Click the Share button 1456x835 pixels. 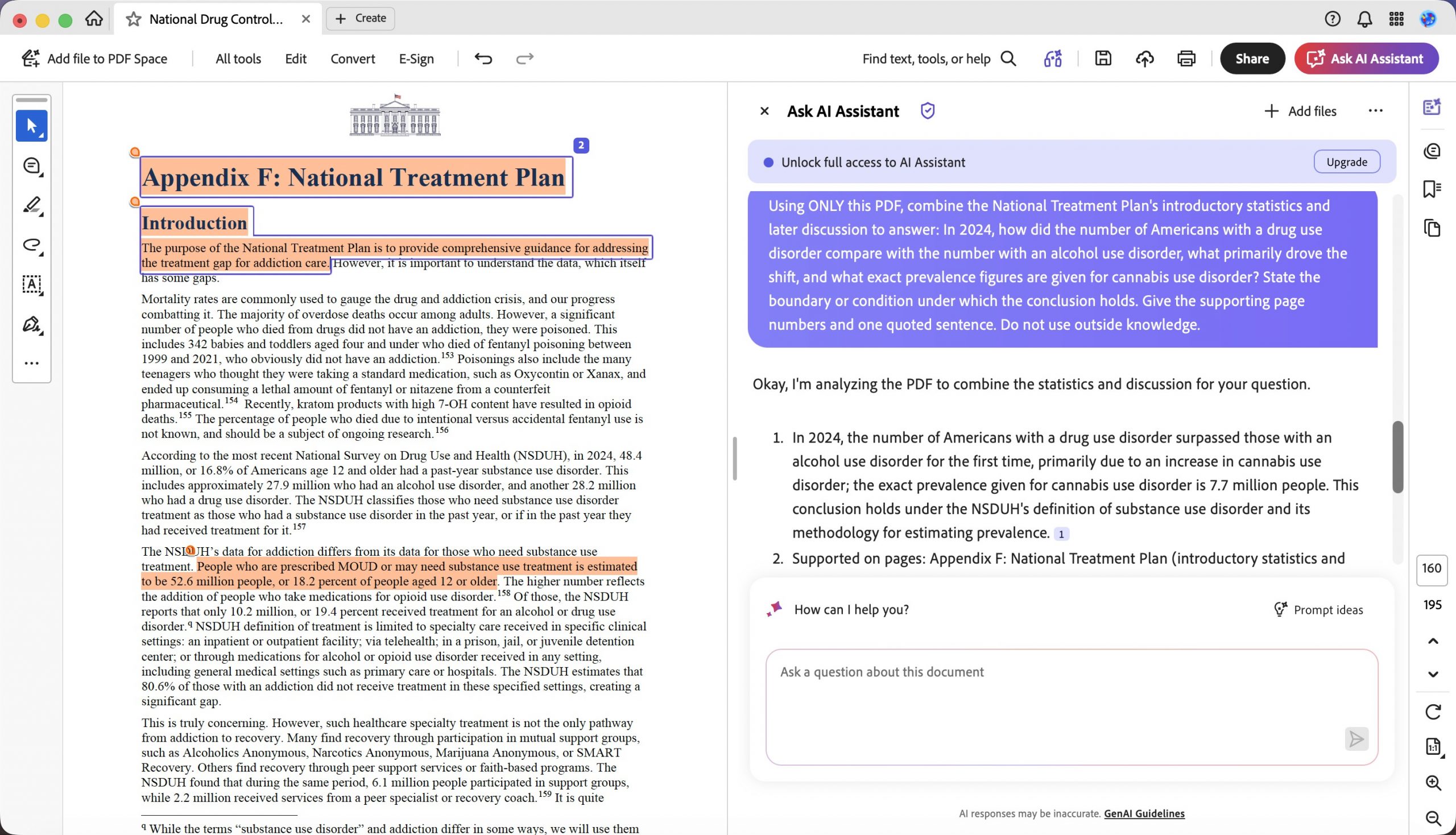(1252, 59)
